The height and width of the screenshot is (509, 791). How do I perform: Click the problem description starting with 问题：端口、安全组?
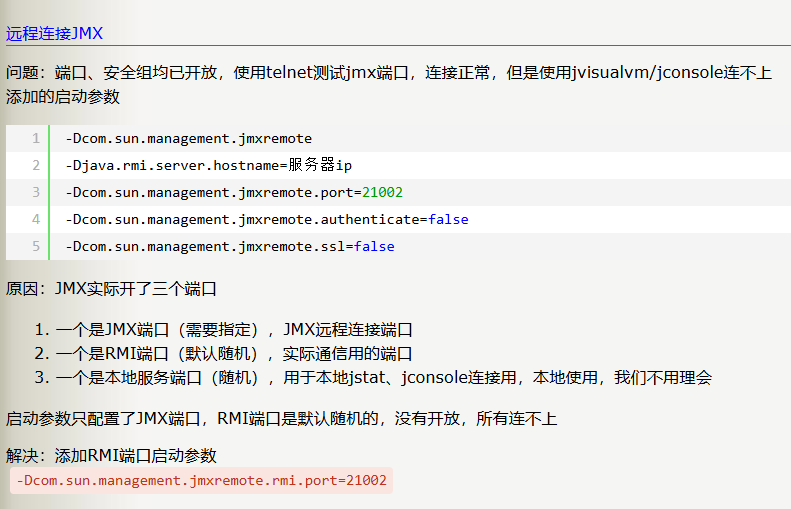point(389,73)
